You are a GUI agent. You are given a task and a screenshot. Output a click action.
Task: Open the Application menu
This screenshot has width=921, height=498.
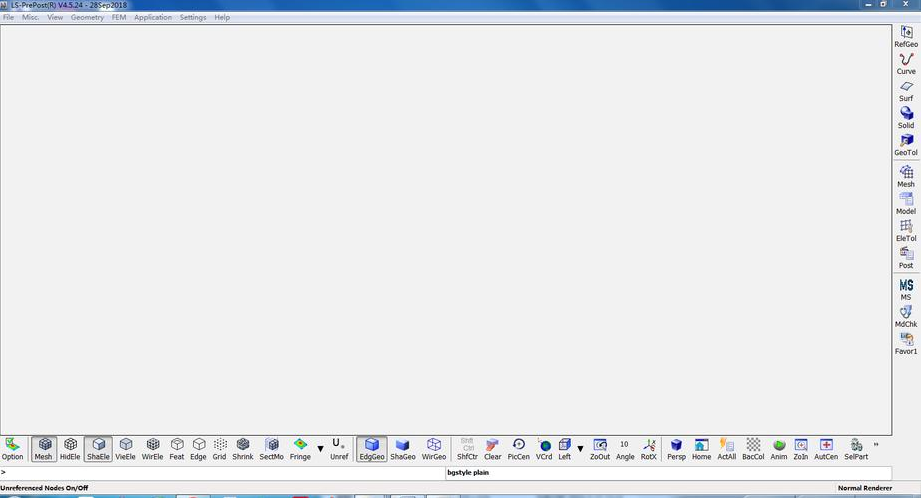[153, 18]
